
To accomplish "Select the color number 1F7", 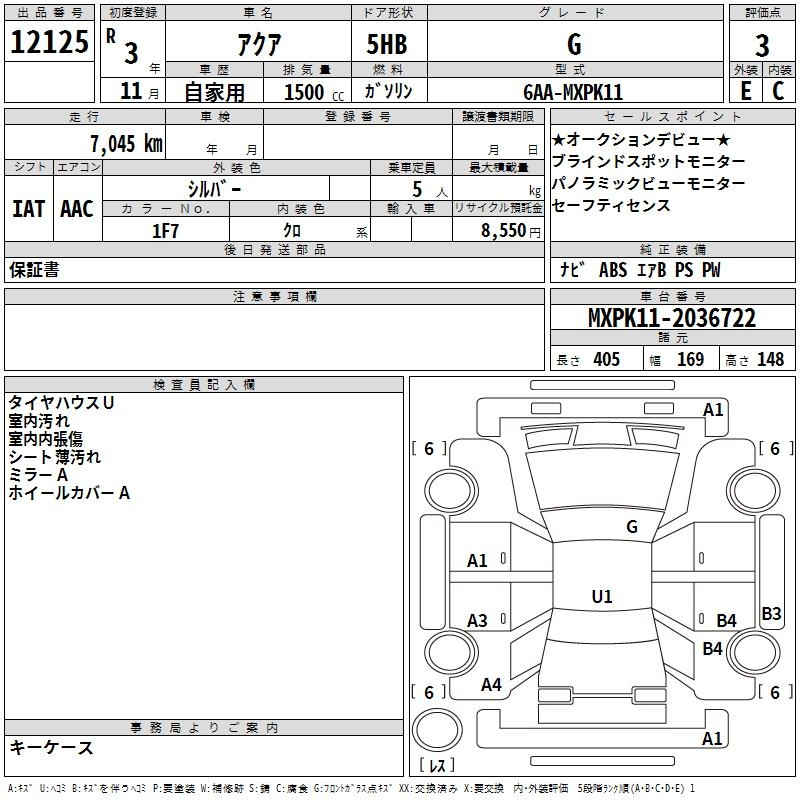I will (165, 230).
